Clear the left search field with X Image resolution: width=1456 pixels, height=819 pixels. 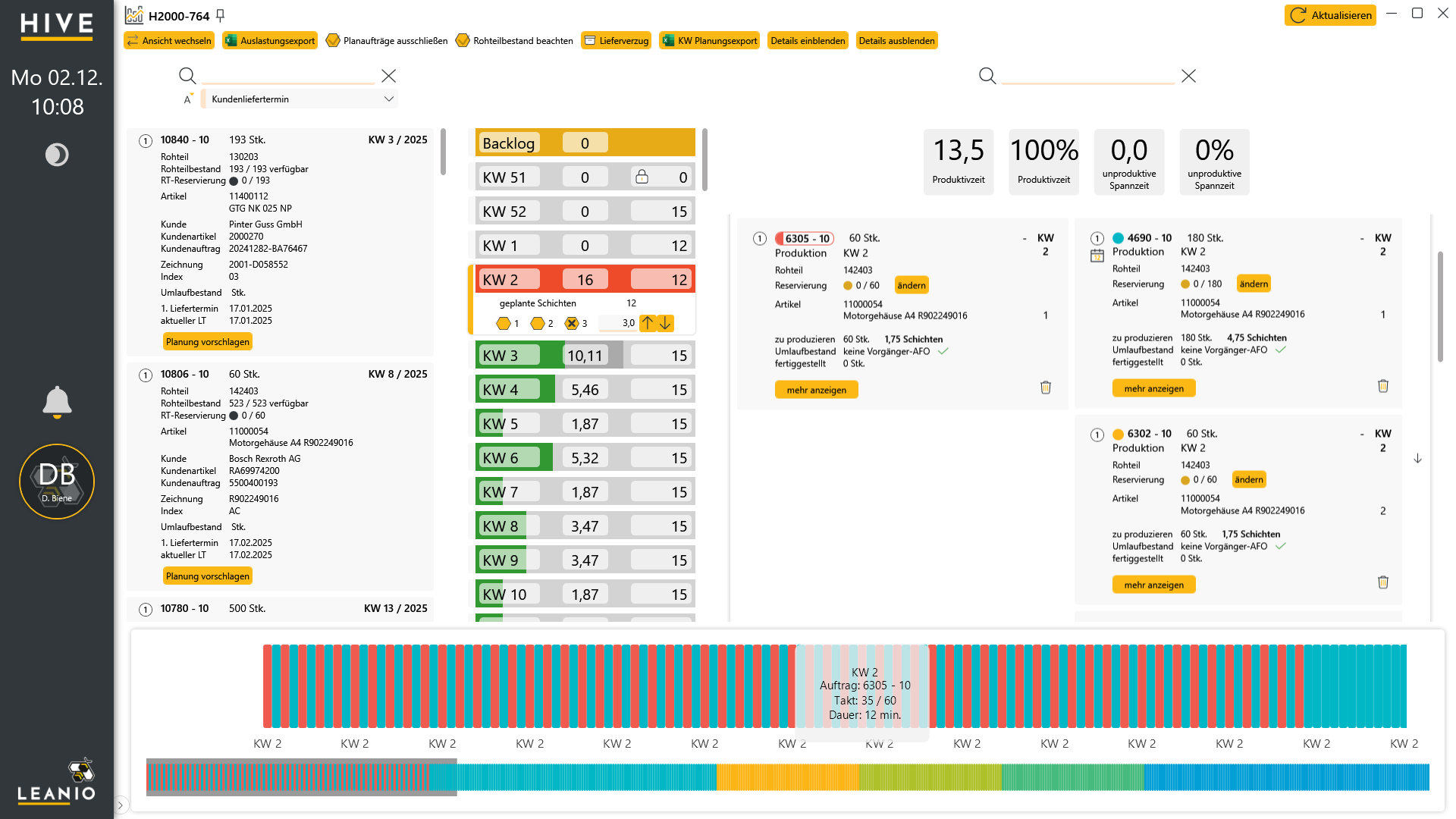point(388,76)
